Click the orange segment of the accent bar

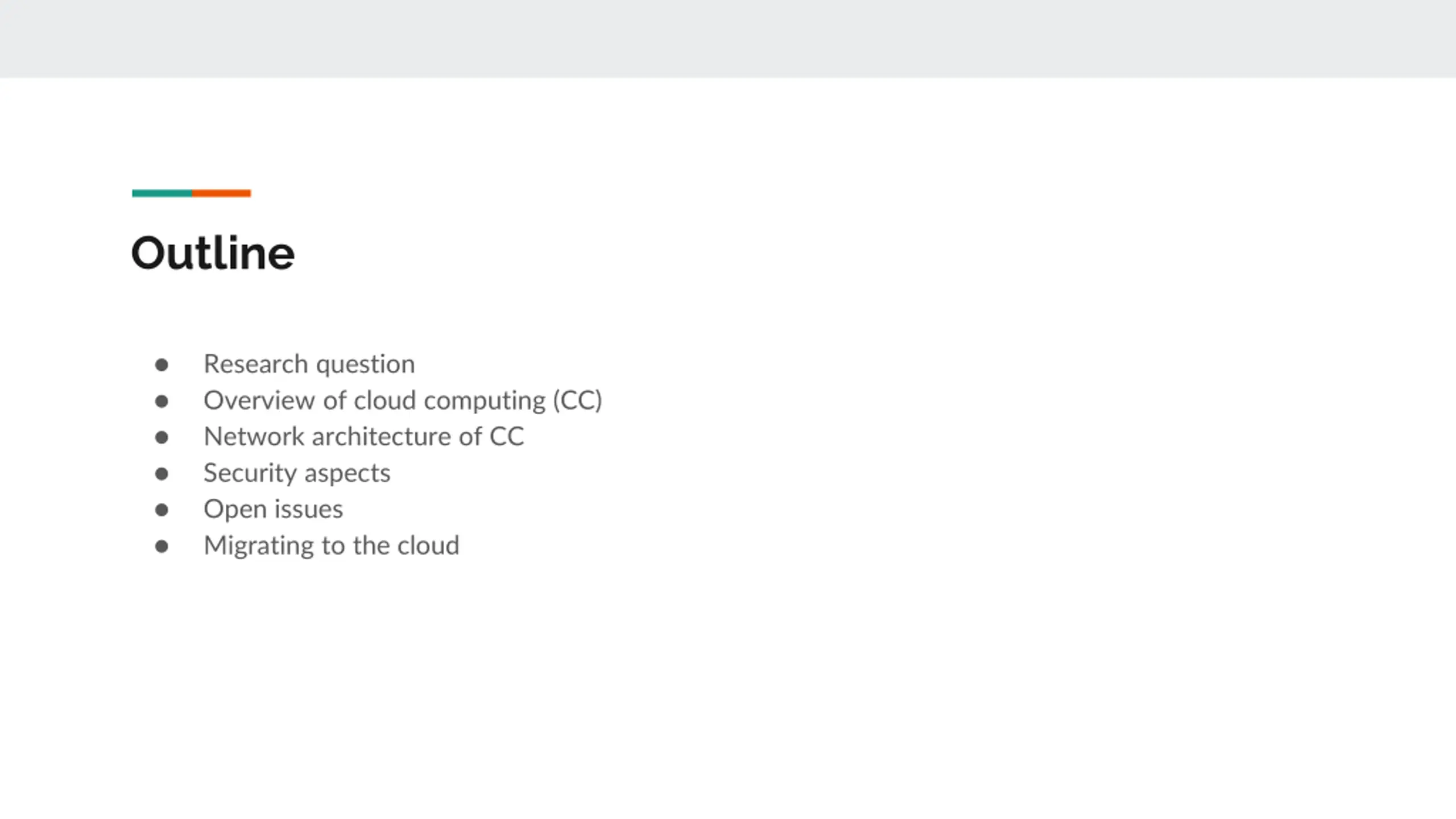tap(221, 193)
